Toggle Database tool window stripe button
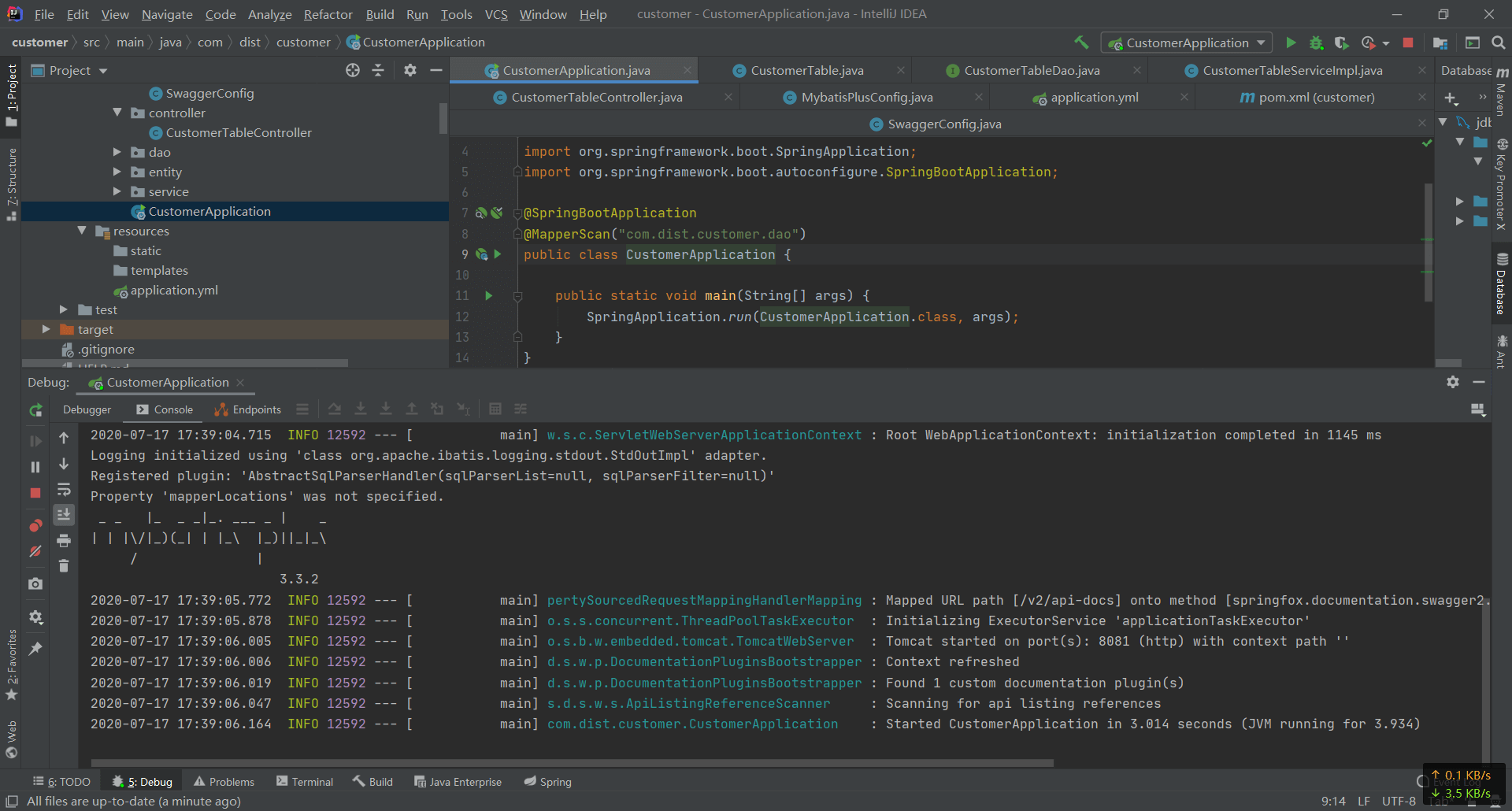Image resolution: width=1512 pixels, height=811 pixels. (x=1502, y=283)
